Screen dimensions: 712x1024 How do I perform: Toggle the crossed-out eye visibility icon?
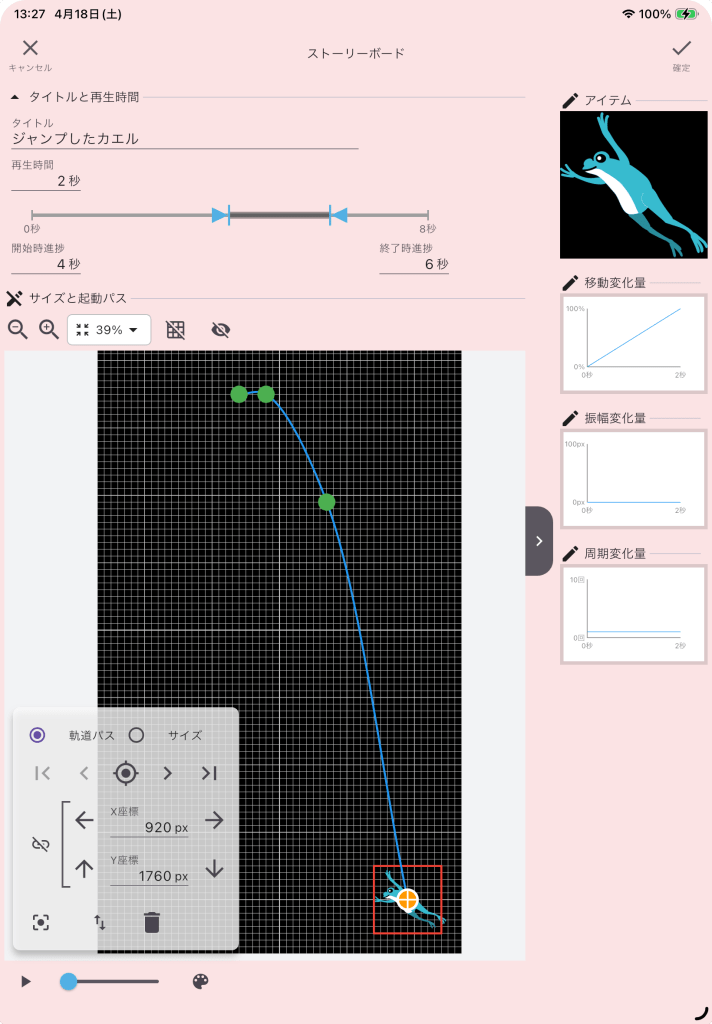[221, 330]
